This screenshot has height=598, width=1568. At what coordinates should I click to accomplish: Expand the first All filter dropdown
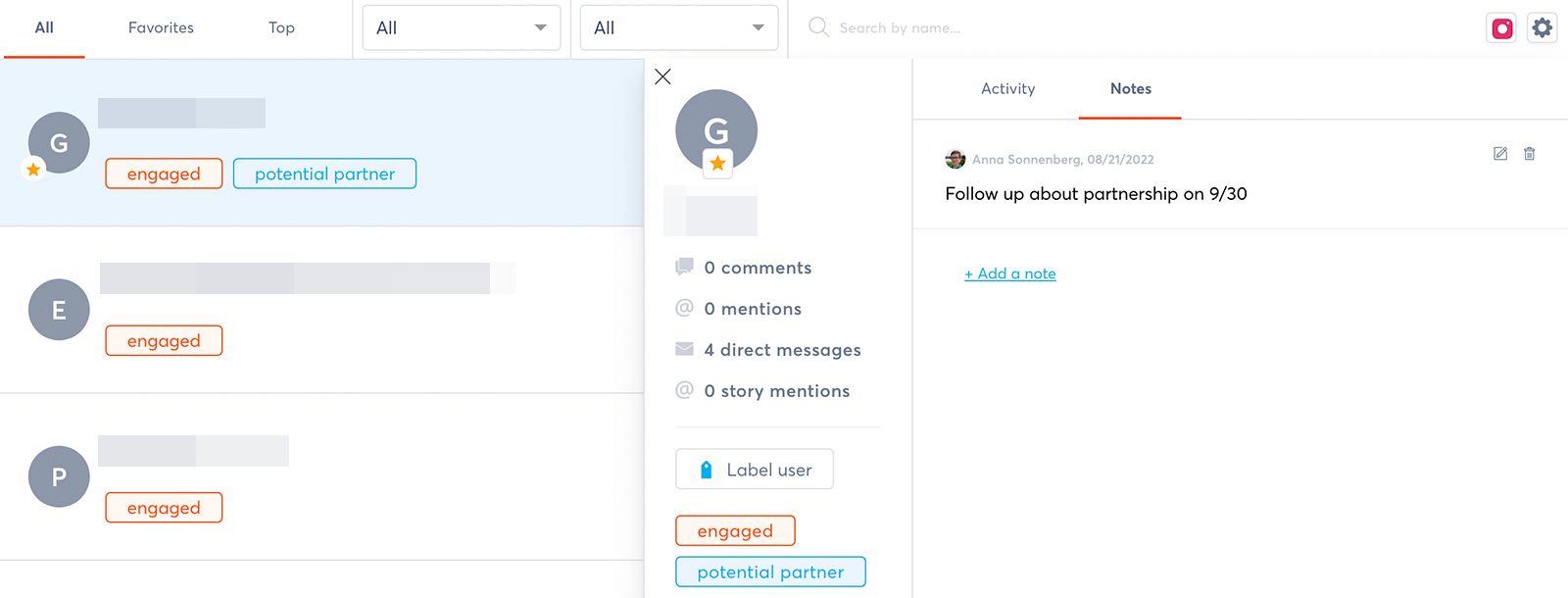[462, 28]
